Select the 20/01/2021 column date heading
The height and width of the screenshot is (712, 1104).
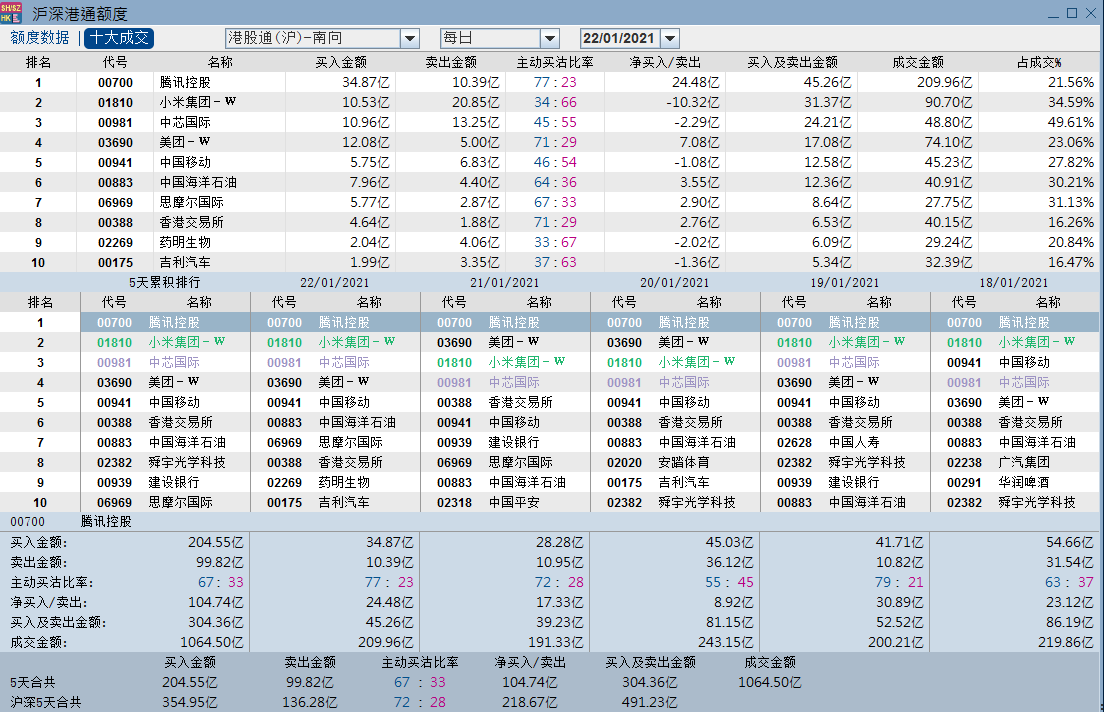click(675, 282)
